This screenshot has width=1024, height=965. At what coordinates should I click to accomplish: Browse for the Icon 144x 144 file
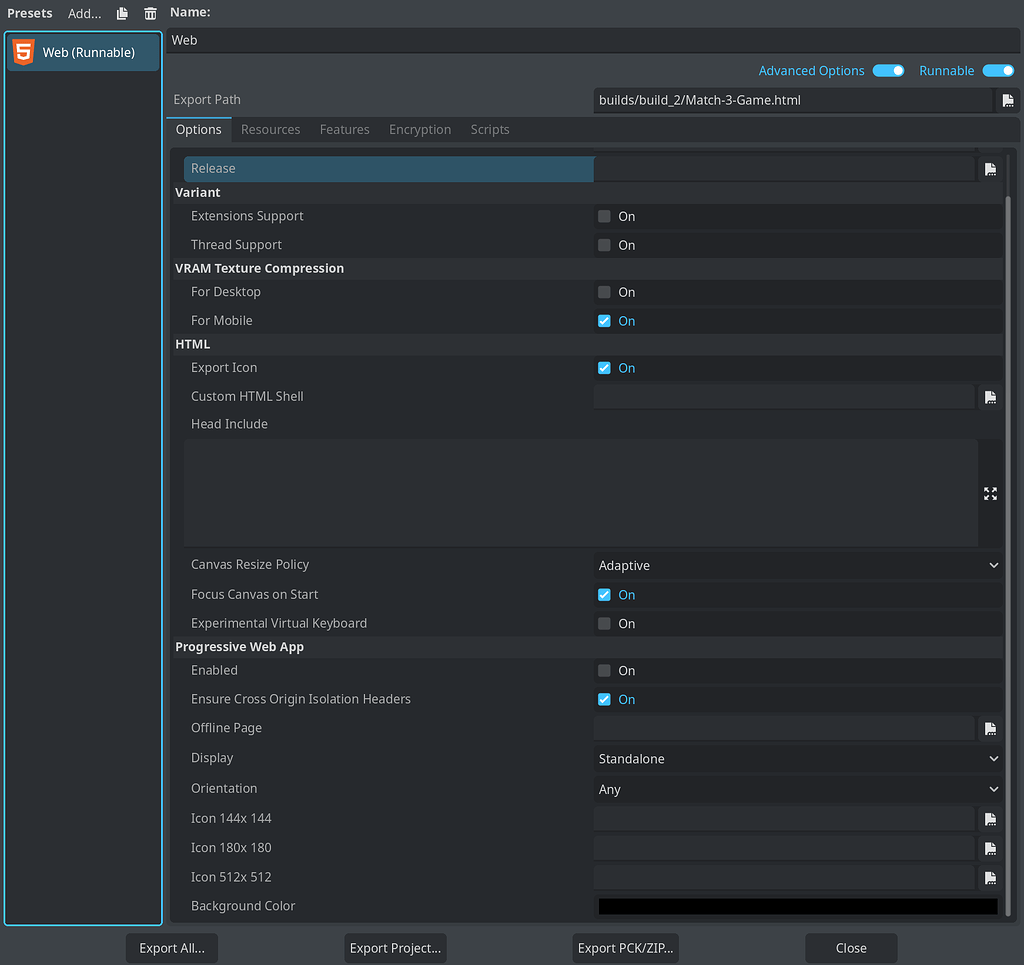990,818
